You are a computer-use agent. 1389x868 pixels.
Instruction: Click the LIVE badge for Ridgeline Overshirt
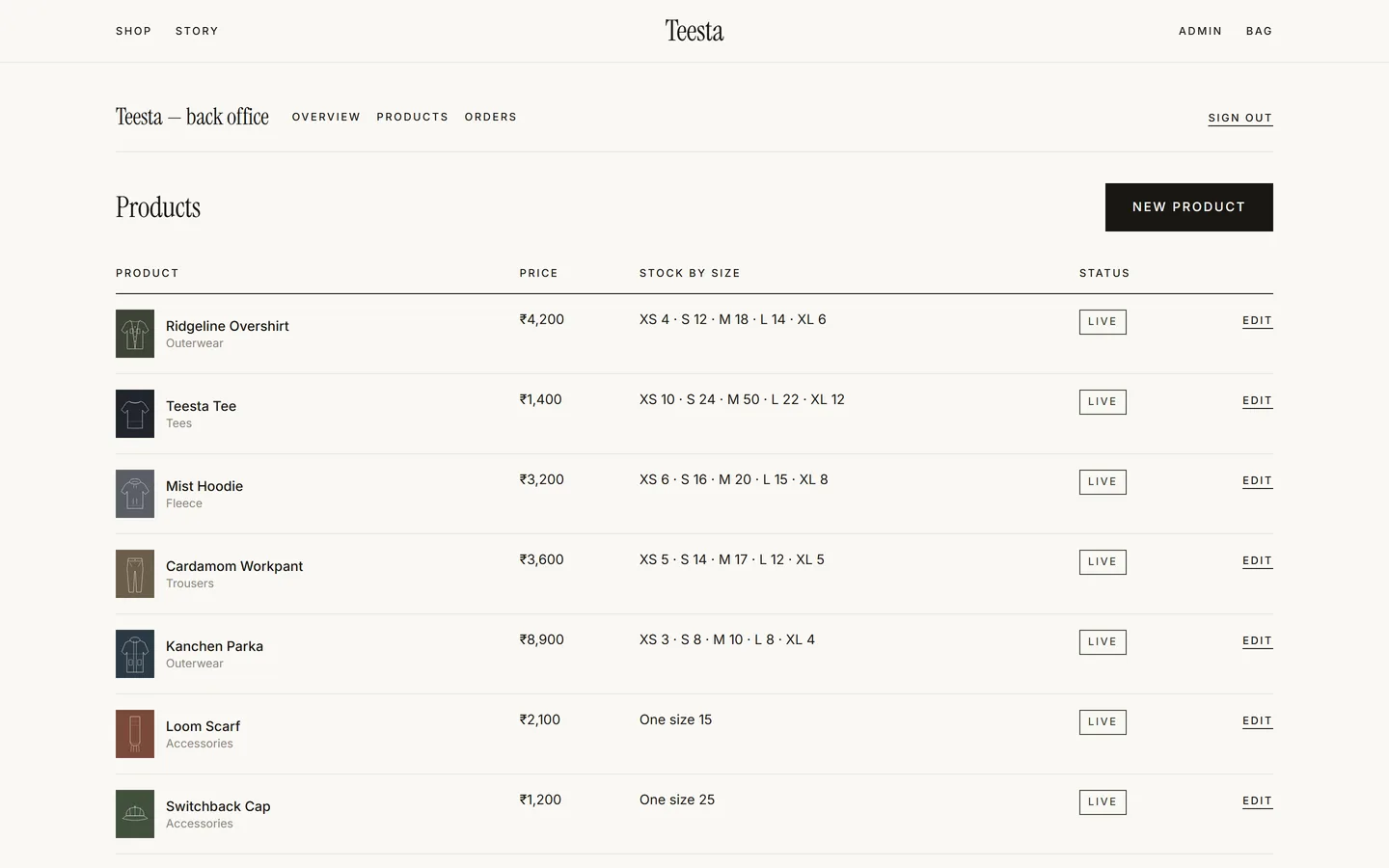point(1103,322)
